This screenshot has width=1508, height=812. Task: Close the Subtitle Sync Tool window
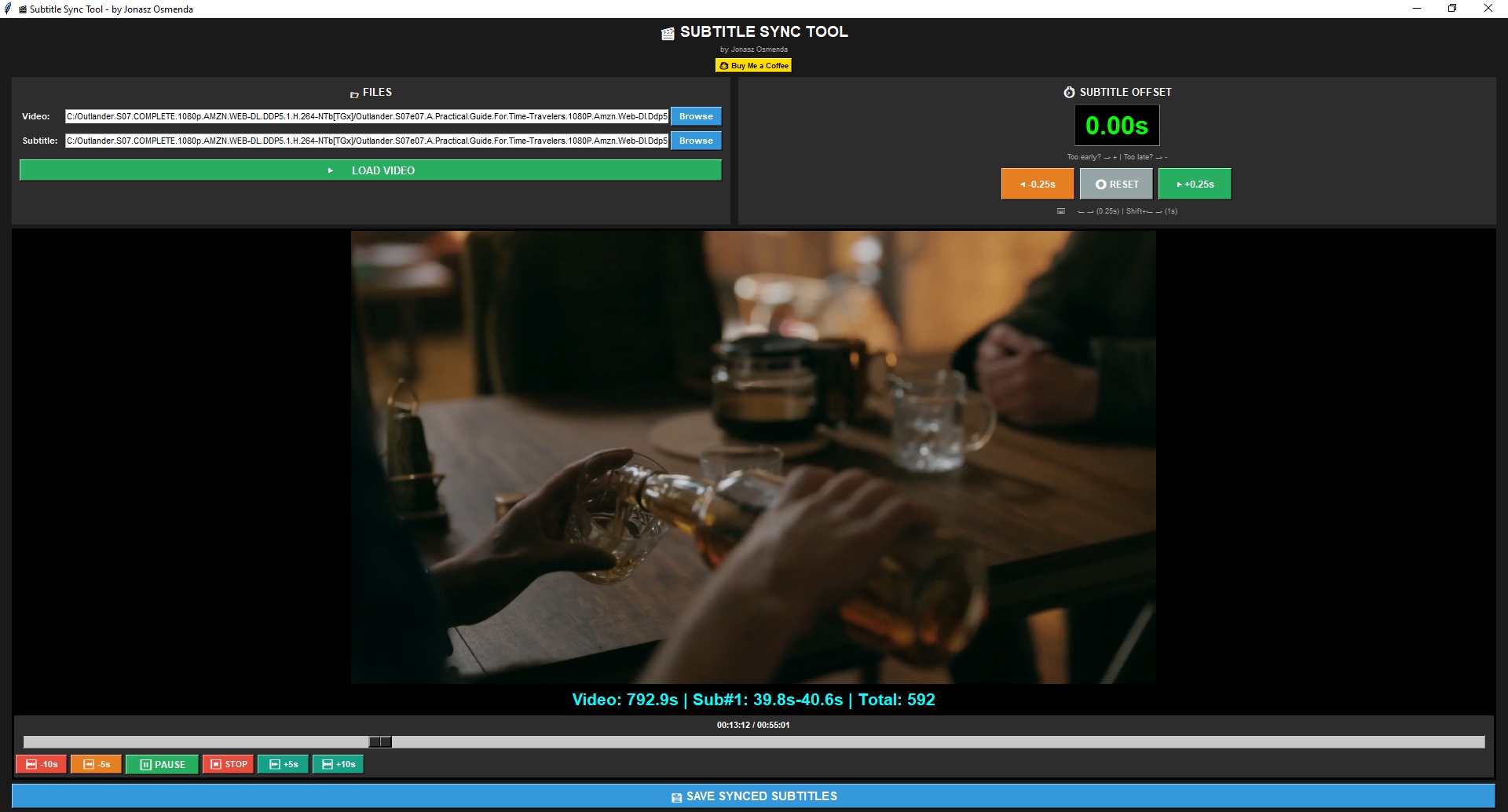point(1488,9)
